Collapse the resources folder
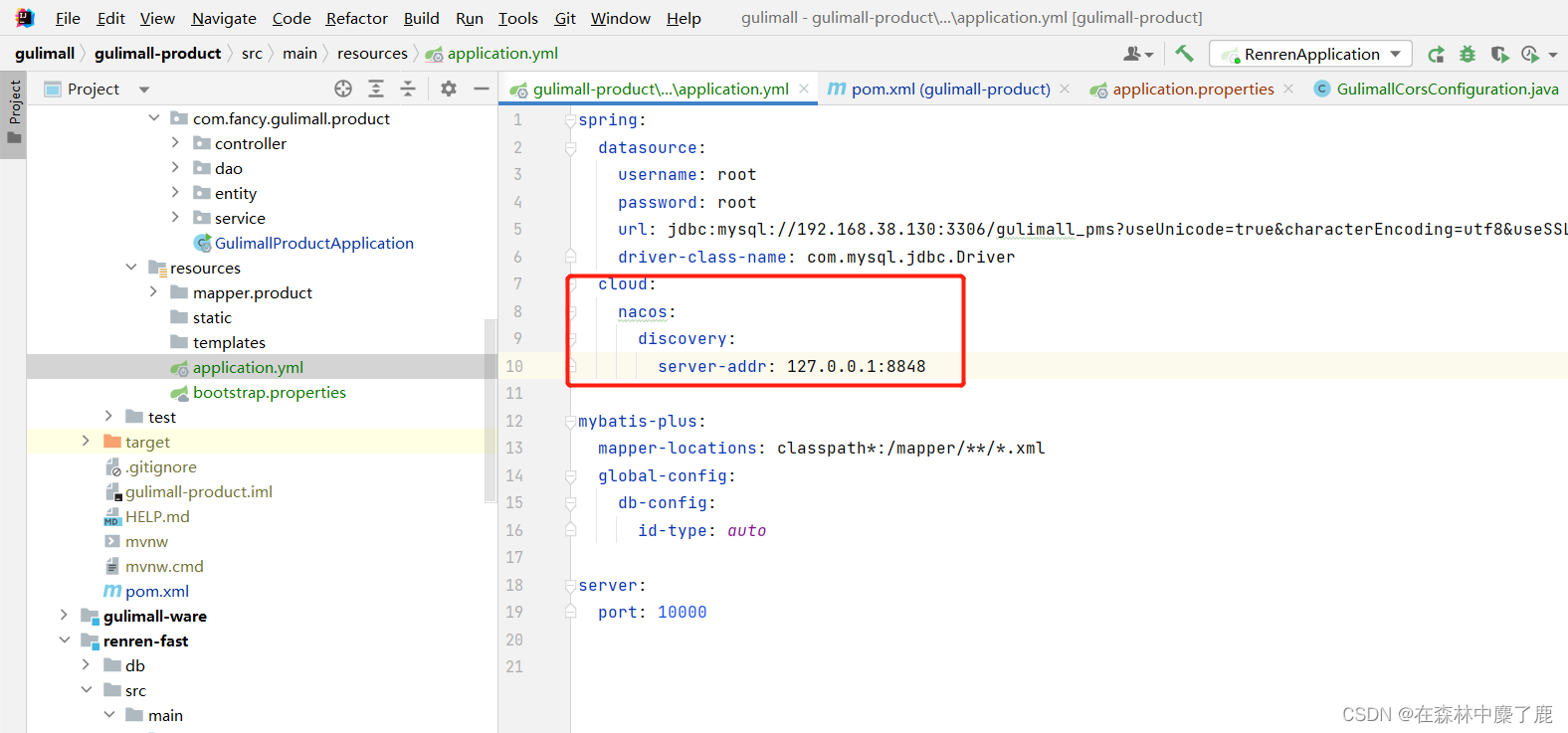This screenshot has width=1568, height=733. coord(131,268)
